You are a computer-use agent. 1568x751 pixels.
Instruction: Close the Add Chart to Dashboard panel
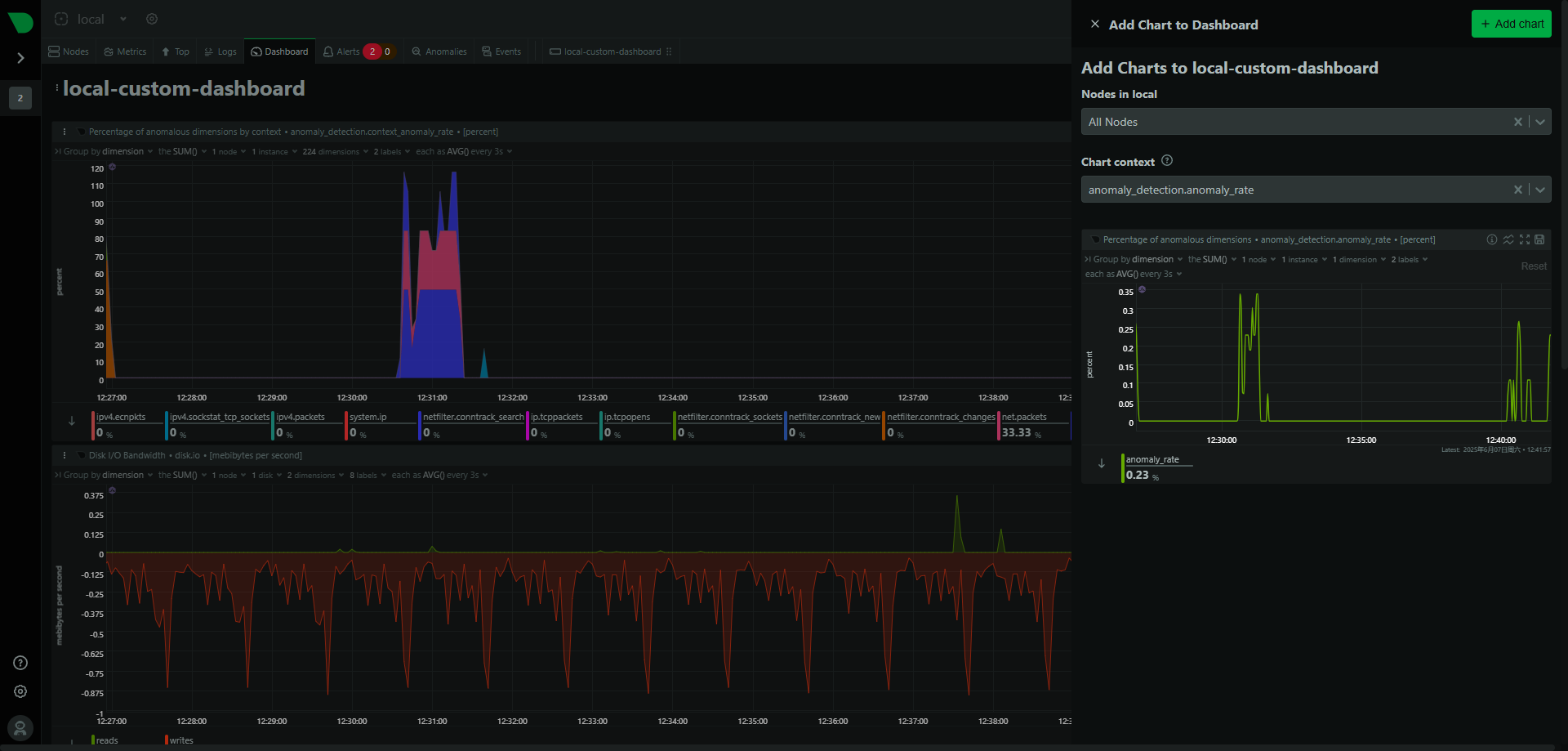coord(1095,25)
